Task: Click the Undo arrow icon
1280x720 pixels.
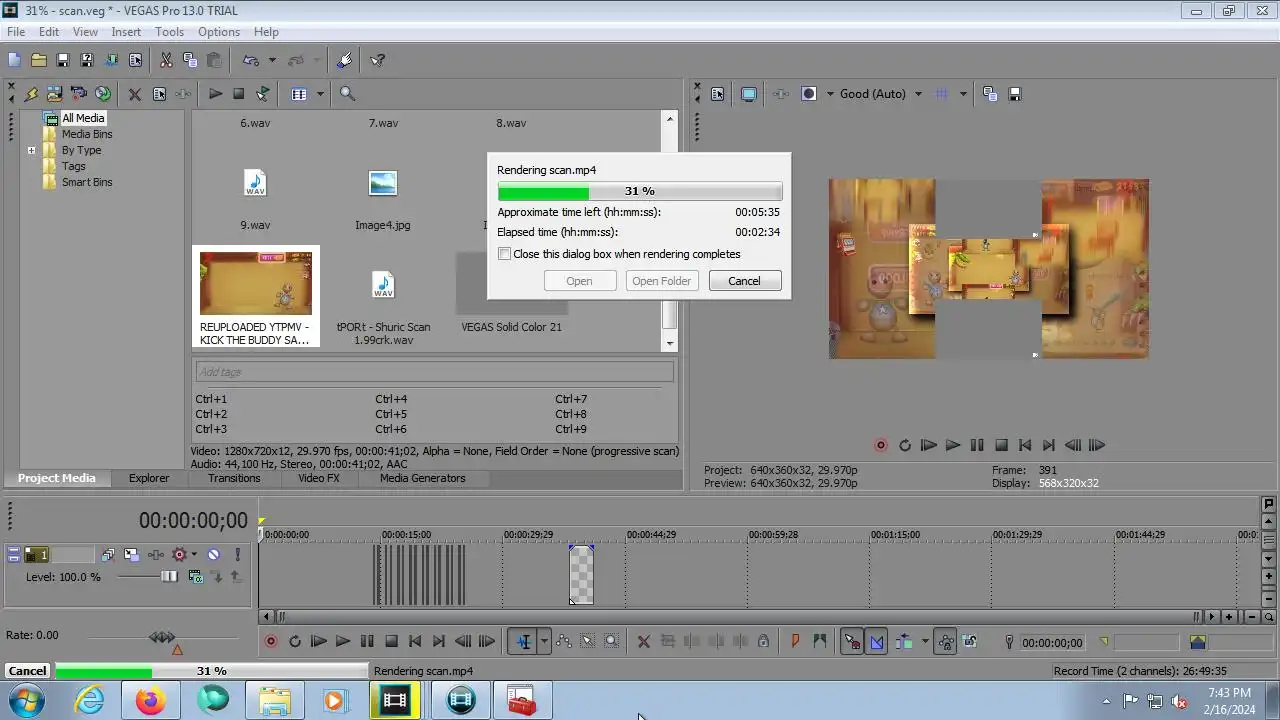Action: tap(251, 60)
